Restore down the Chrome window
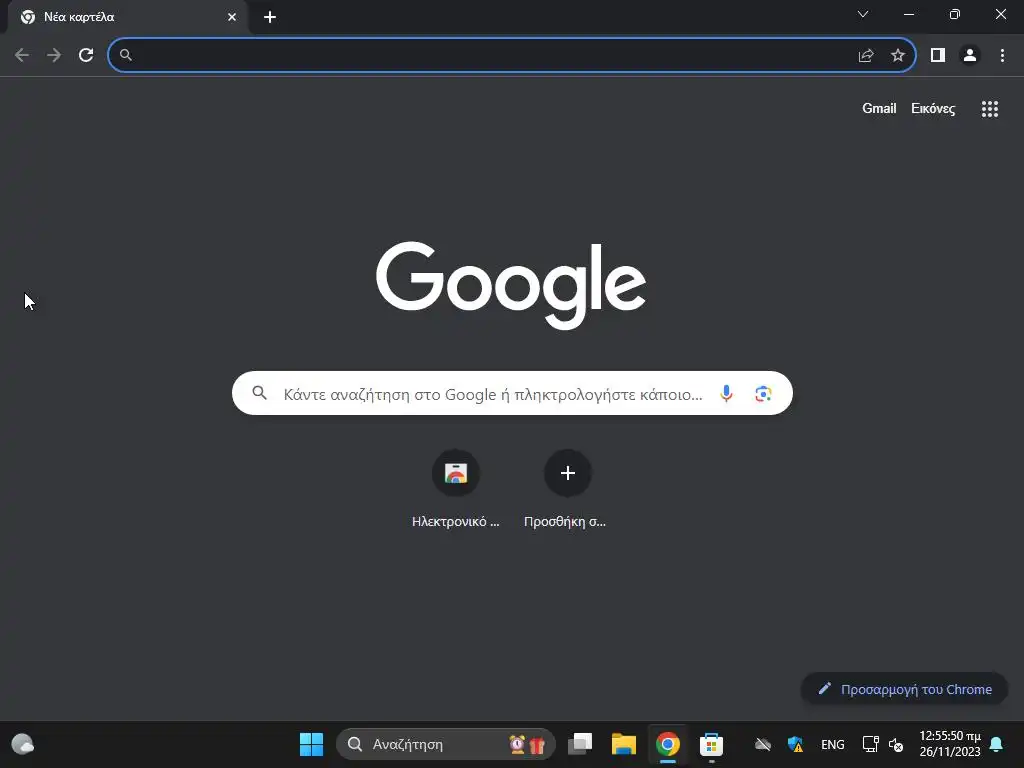Image resolution: width=1024 pixels, height=768 pixels. coord(955,14)
